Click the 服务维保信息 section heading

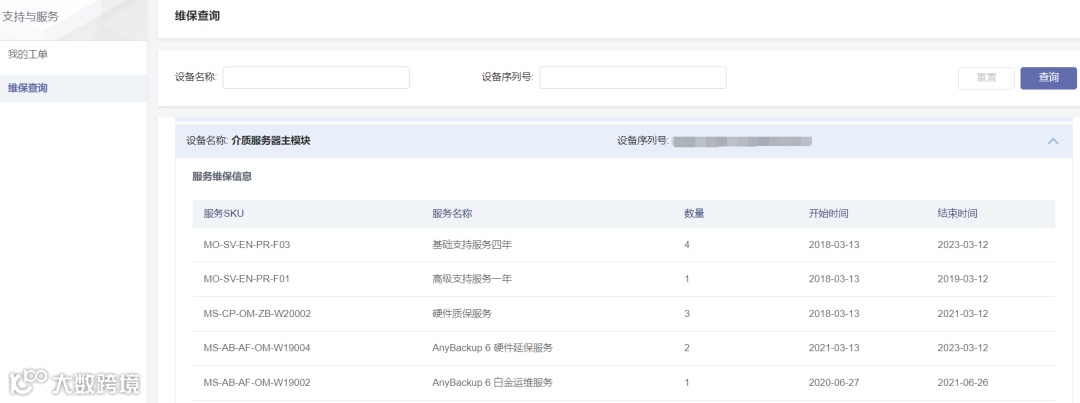(222, 176)
